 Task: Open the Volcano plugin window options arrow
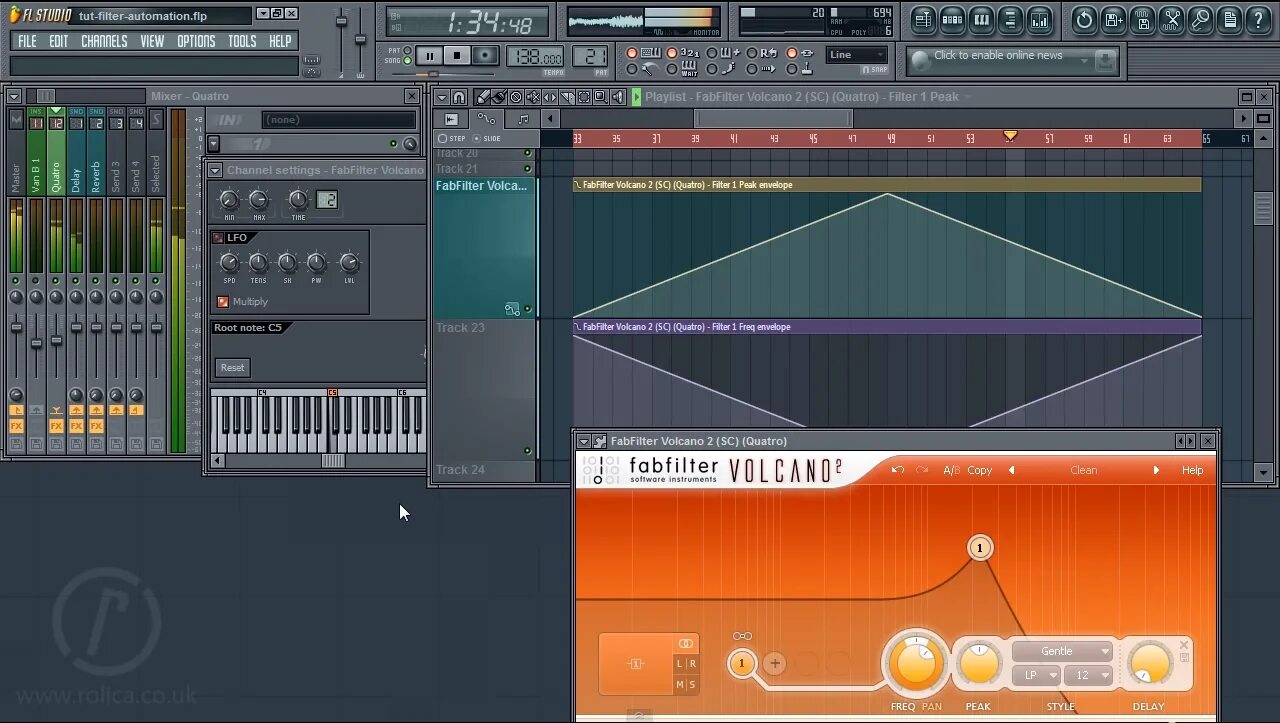coord(584,441)
